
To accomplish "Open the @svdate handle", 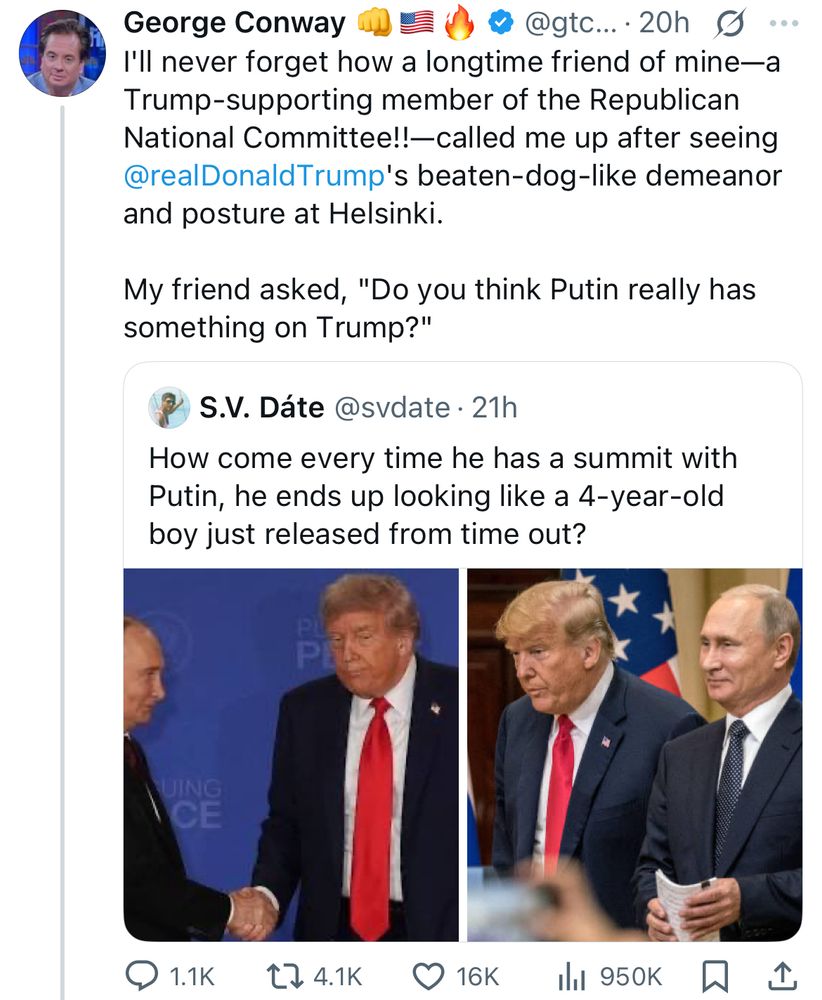I will tap(390, 407).
